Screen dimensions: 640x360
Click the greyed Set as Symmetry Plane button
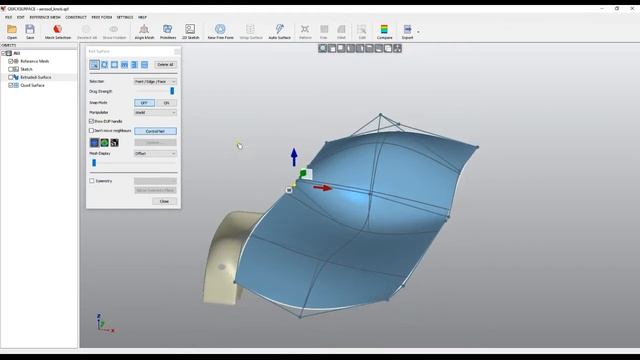click(x=155, y=190)
